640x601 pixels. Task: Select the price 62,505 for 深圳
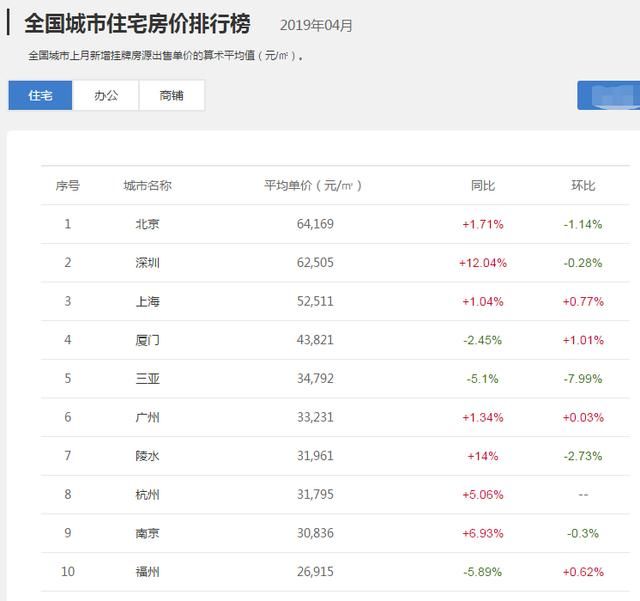[315, 263]
